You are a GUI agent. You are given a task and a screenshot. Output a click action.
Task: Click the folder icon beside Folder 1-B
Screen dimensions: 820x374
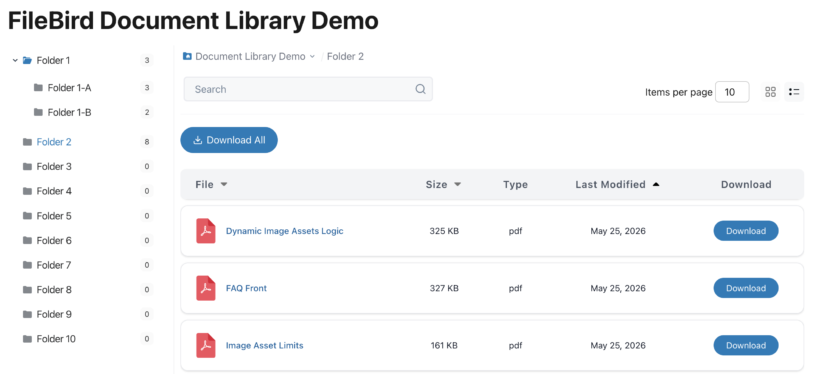click(38, 112)
